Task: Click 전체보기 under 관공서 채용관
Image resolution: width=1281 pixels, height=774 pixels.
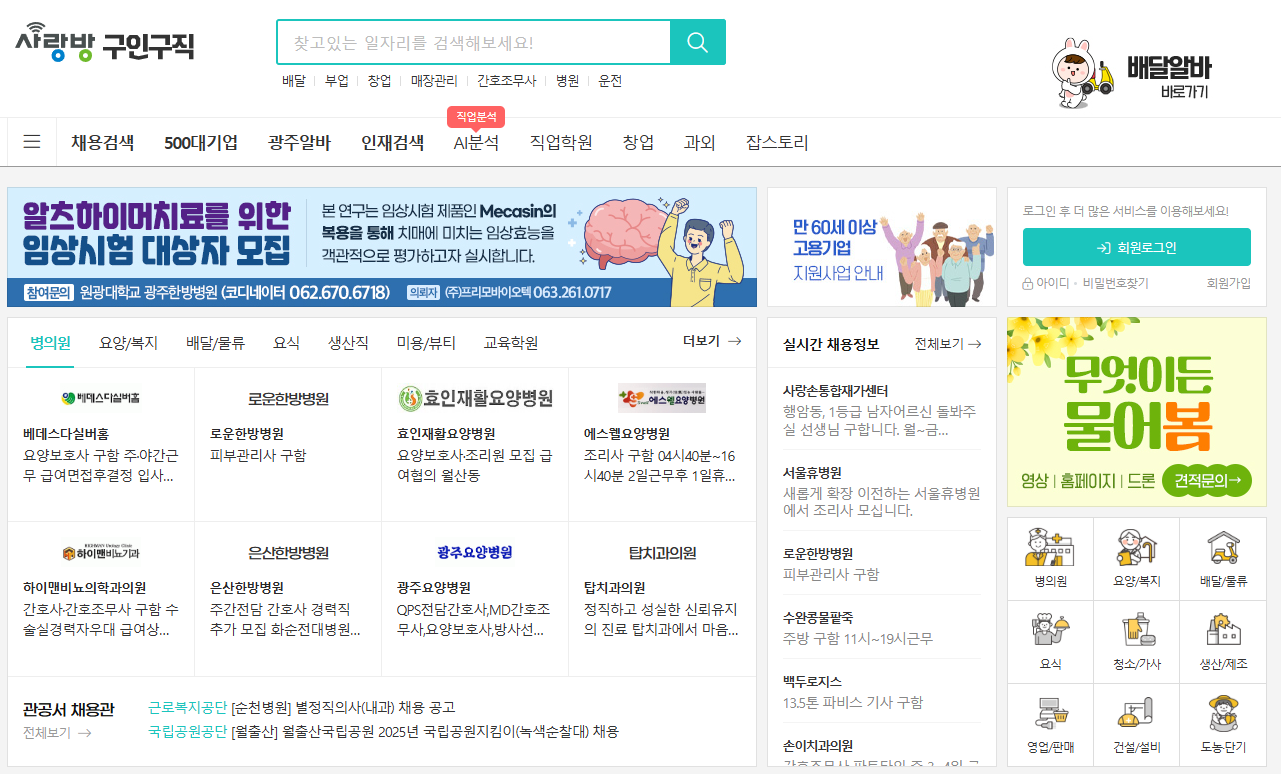Action: pyautogui.click(x=57, y=733)
